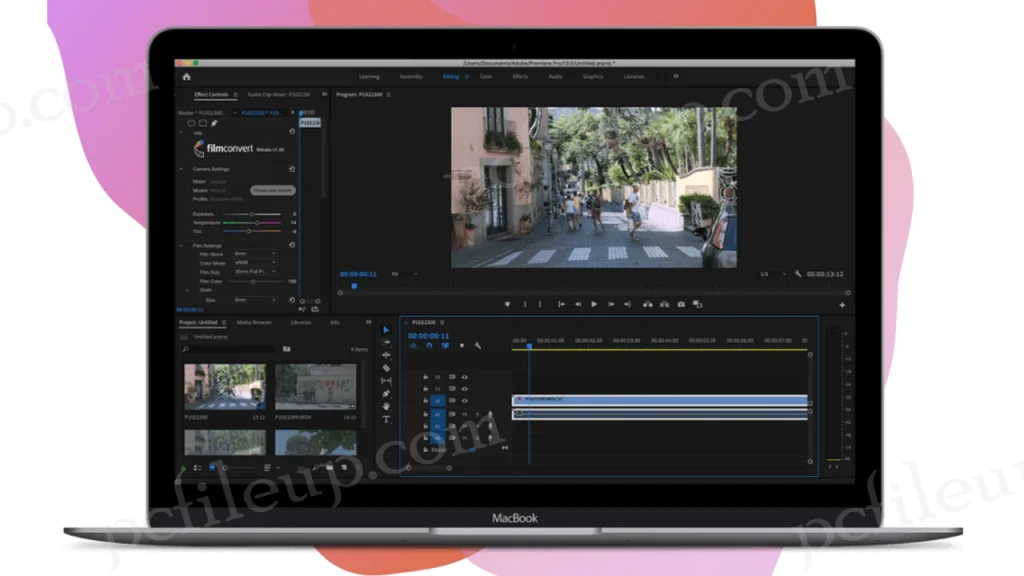Select the Razor tool in the tools panel
The height and width of the screenshot is (576, 1024).
[387, 368]
